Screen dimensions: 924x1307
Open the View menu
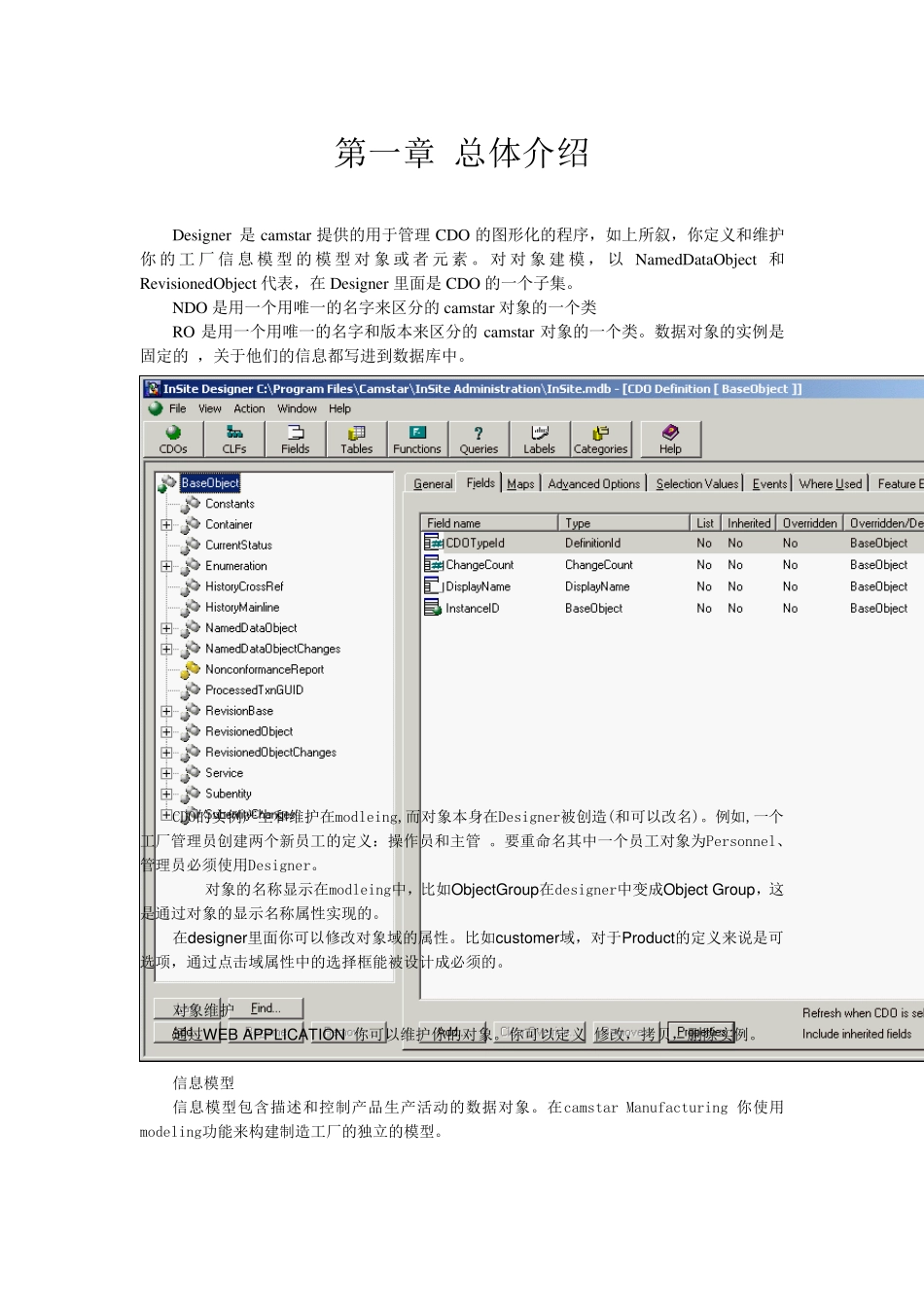click(x=210, y=408)
